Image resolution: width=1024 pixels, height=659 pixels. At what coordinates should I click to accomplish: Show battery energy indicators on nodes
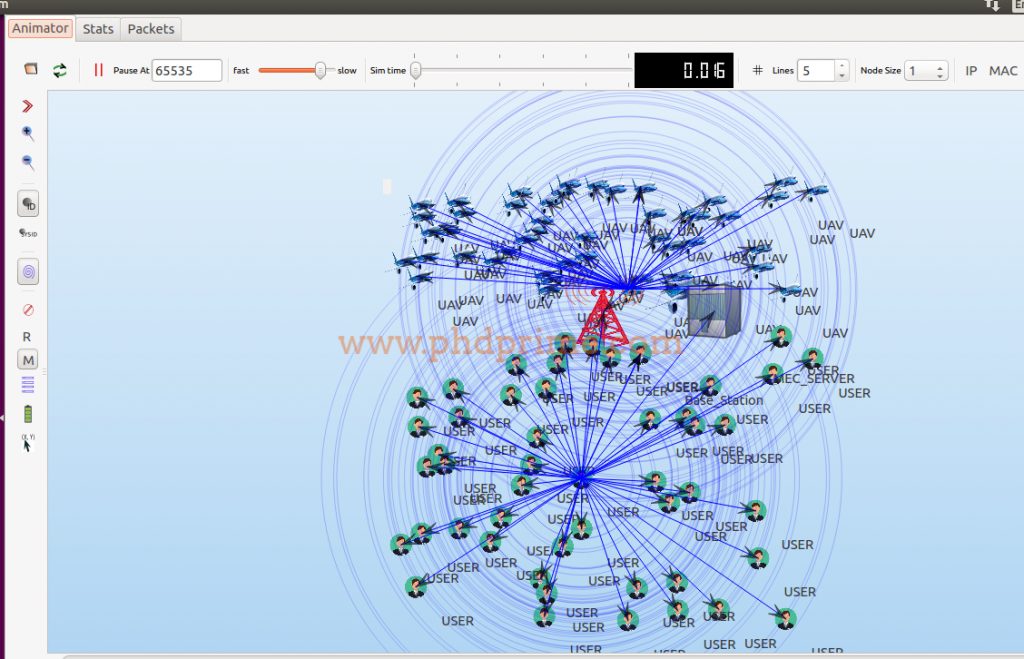click(x=27, y=413)
